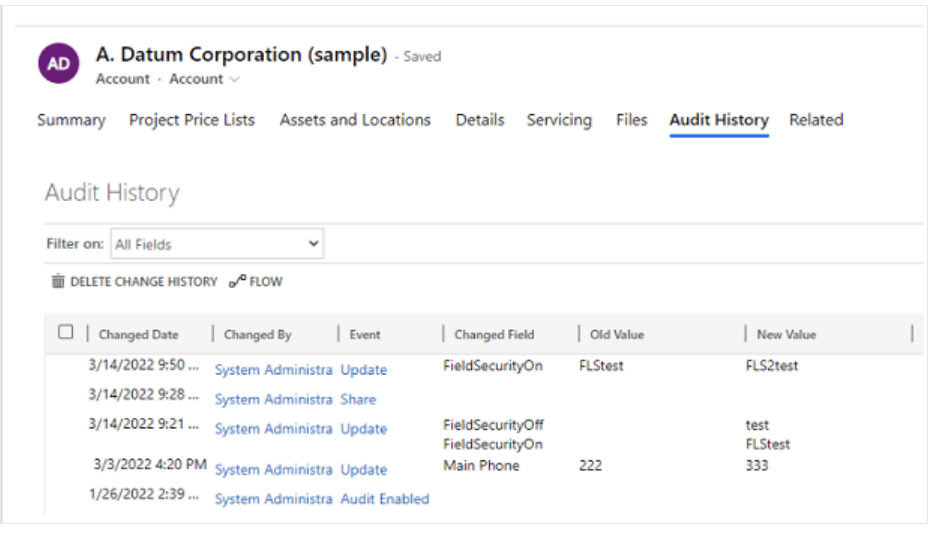Viewport: 933px width, 533px height.
Task: Open the Share event link
Action: click(358, 399)
